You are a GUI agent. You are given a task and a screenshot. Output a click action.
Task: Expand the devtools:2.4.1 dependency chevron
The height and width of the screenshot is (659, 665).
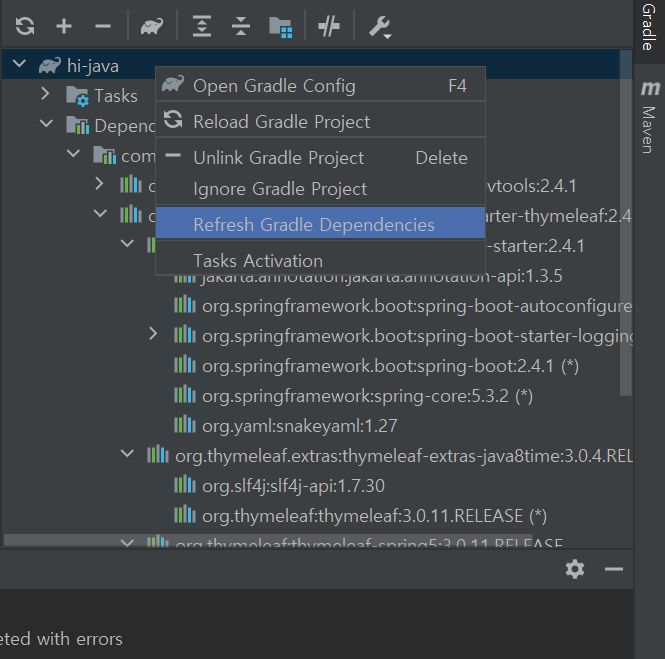(99, 184)
